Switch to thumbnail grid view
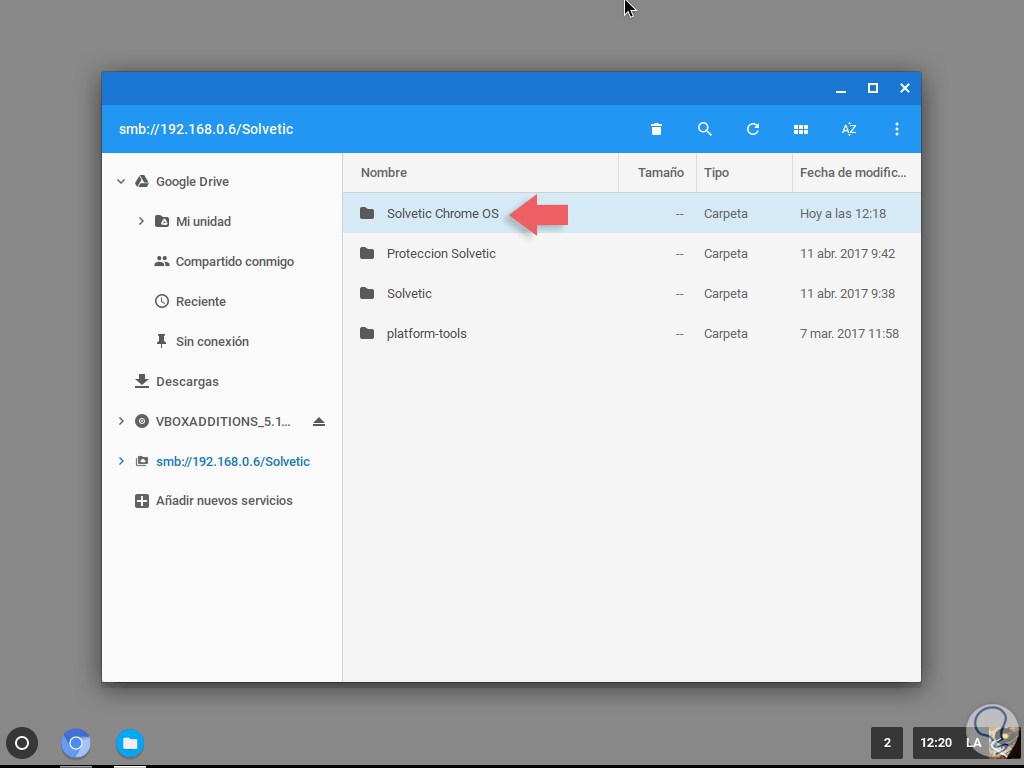Image resolution: width=1024 pixels, height=768 pixels. click(x=801, y=129)
